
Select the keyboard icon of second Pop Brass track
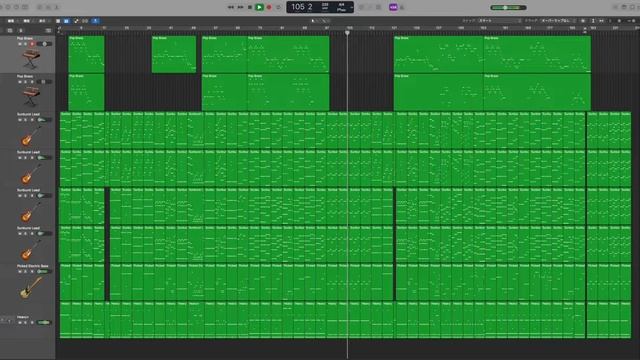point(31,97)
